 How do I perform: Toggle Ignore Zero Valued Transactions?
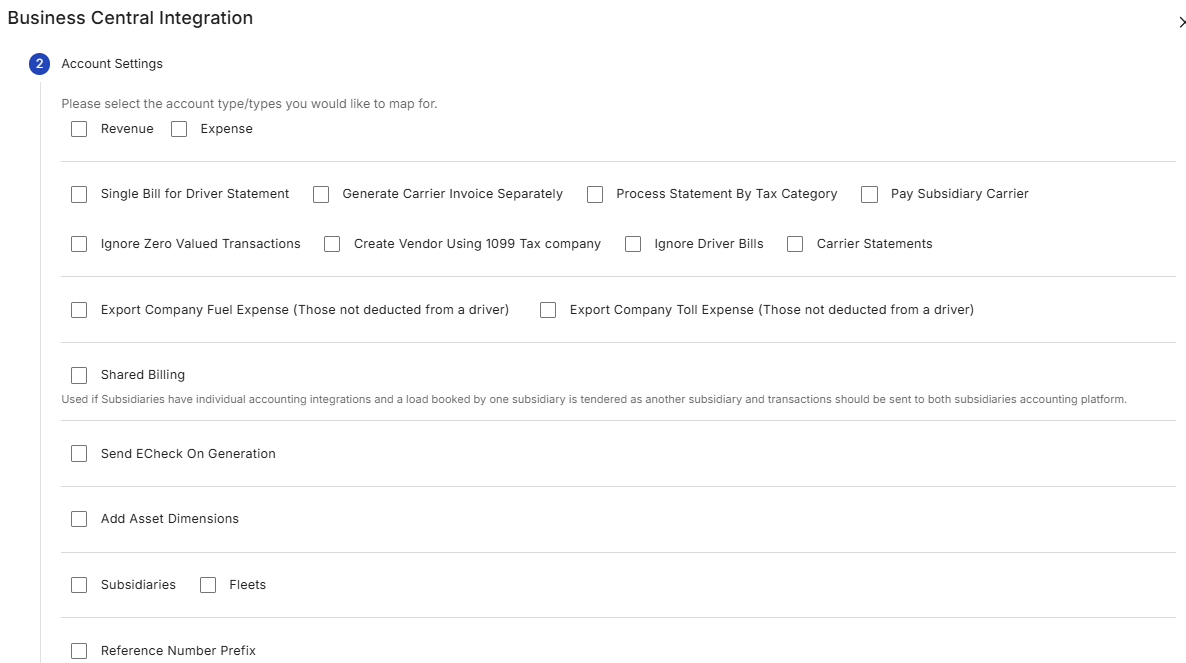click(x=79, y=244)
